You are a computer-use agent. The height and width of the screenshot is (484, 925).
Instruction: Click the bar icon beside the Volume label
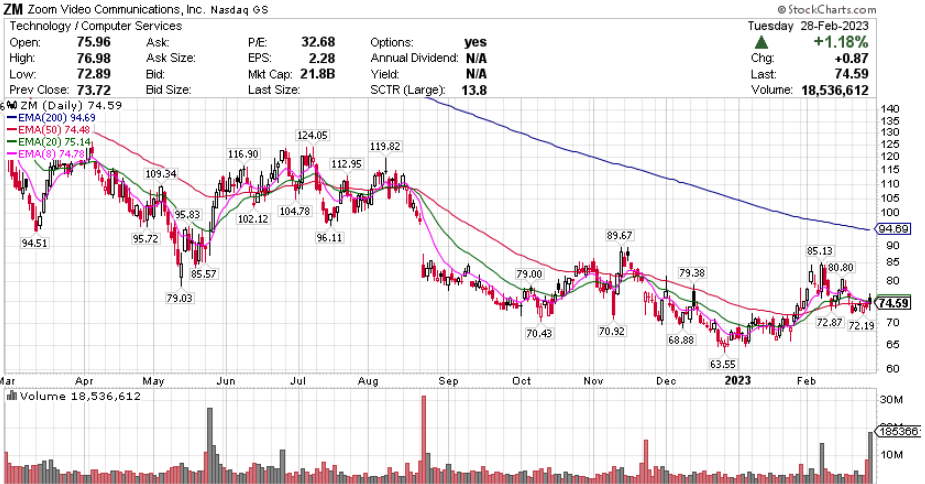[x=12, y=396]
